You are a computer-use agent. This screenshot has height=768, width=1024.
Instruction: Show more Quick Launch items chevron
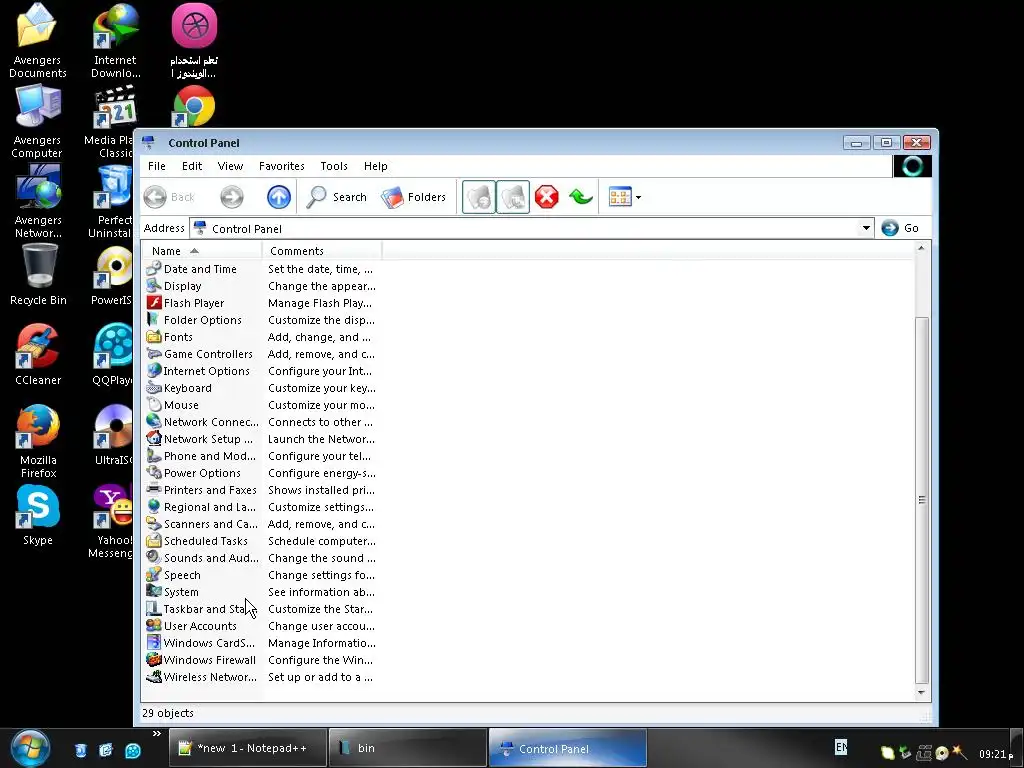(157, 733)
